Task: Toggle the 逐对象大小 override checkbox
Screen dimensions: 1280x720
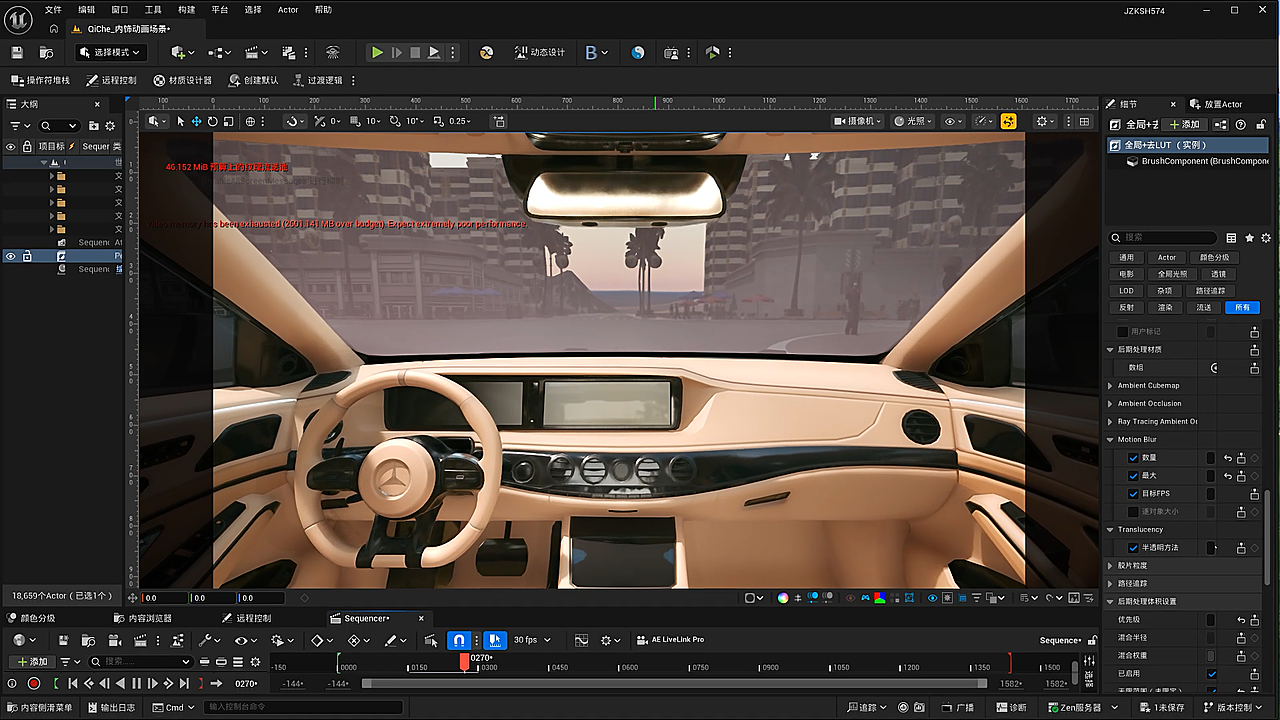Action: [x=1133, y=512]
